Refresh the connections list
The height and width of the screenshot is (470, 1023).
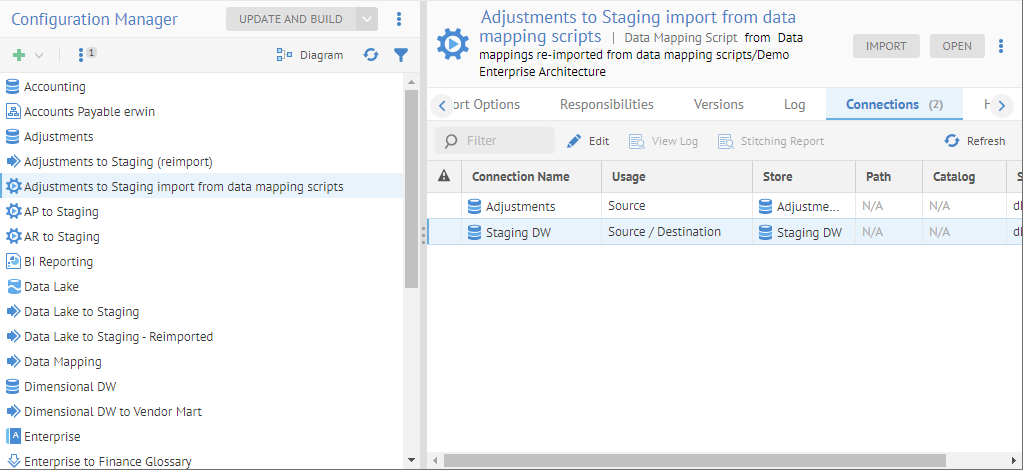[975, 141]
